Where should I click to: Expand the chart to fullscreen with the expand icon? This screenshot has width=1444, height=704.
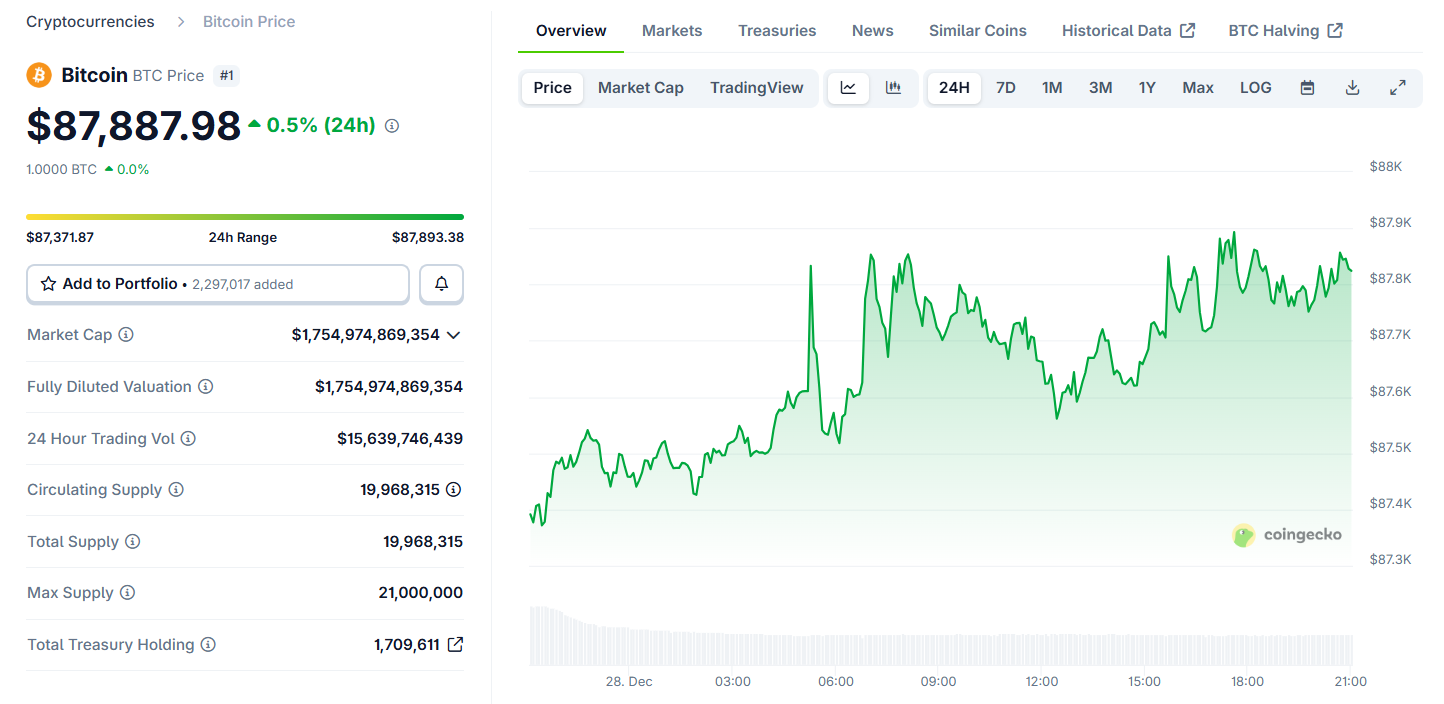coord(1398,88)
